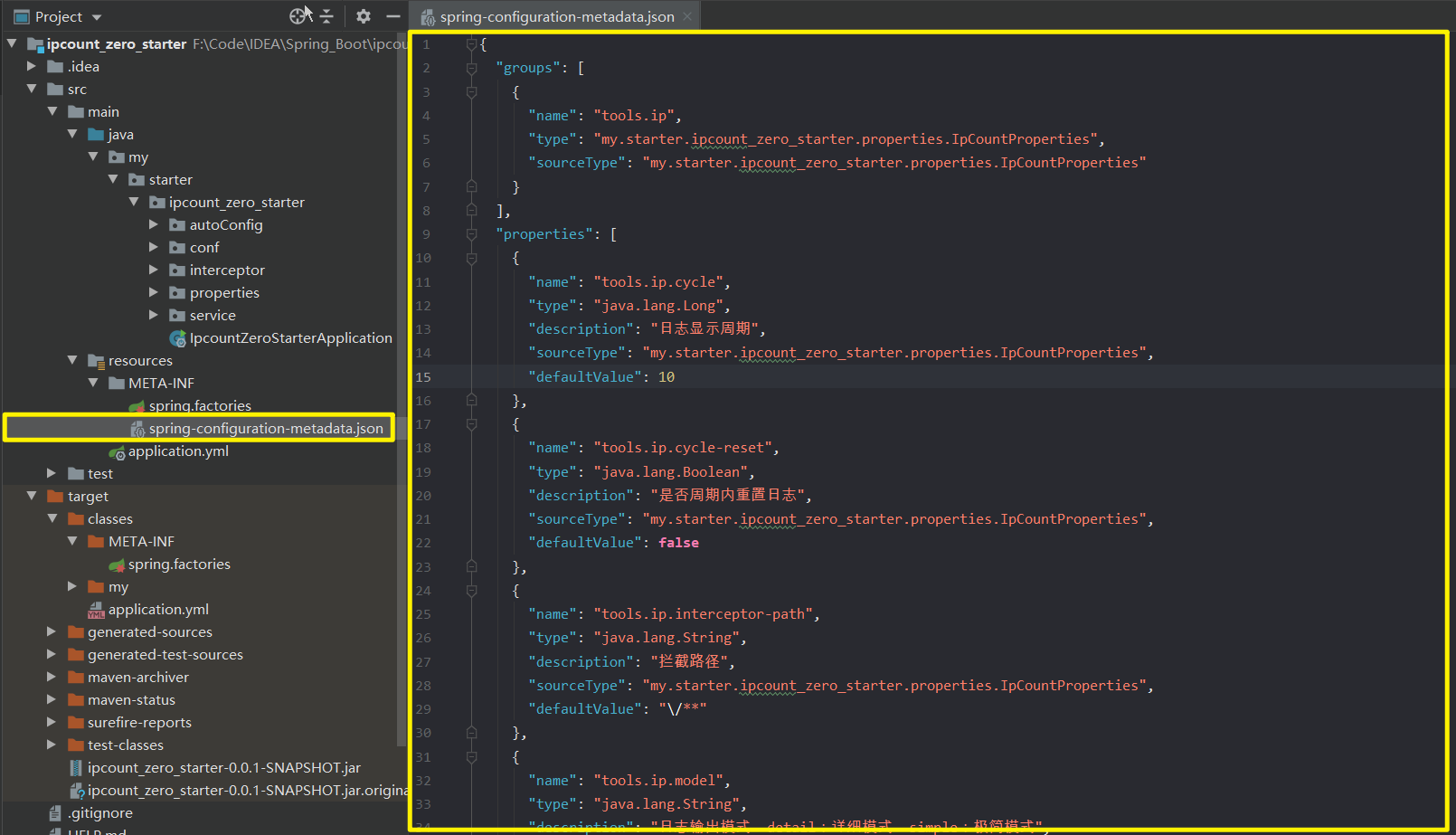Expand the service package

(154, 315)
